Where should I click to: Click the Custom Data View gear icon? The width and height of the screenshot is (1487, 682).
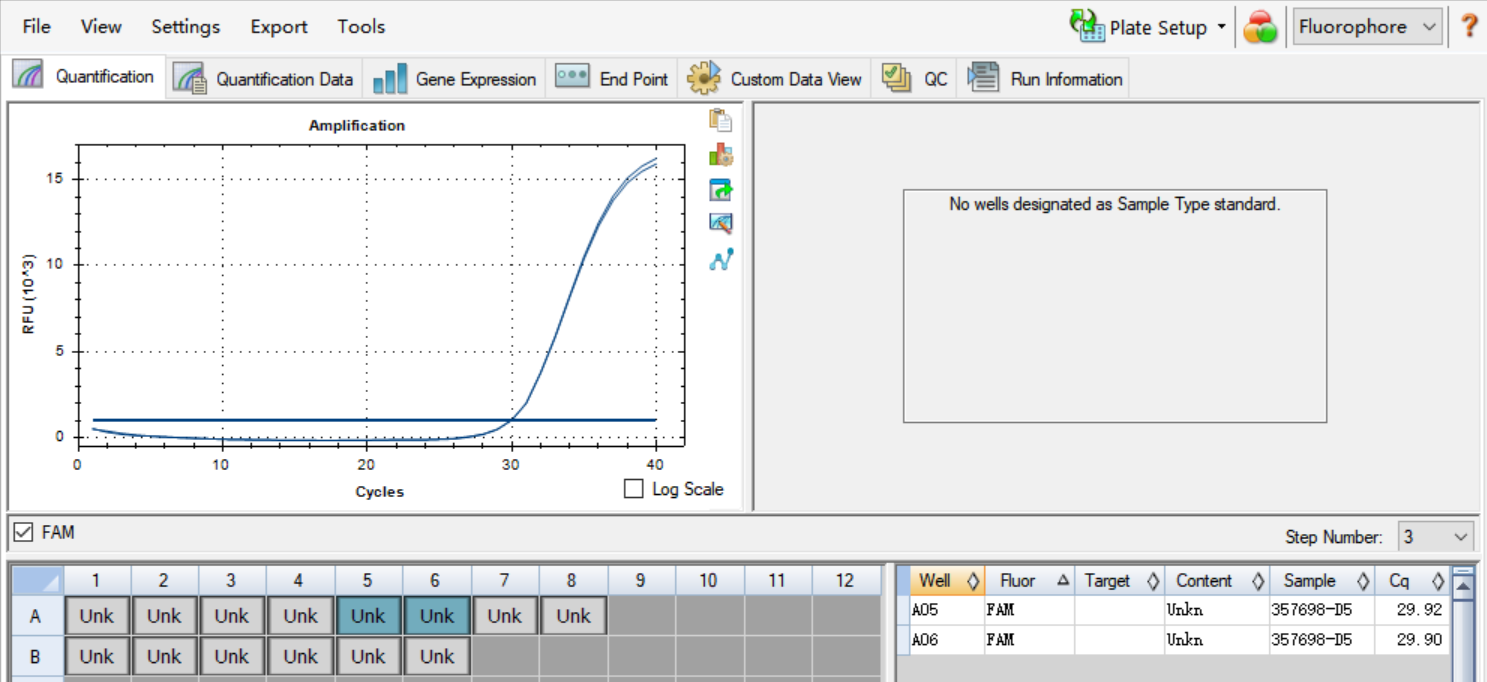704,78
